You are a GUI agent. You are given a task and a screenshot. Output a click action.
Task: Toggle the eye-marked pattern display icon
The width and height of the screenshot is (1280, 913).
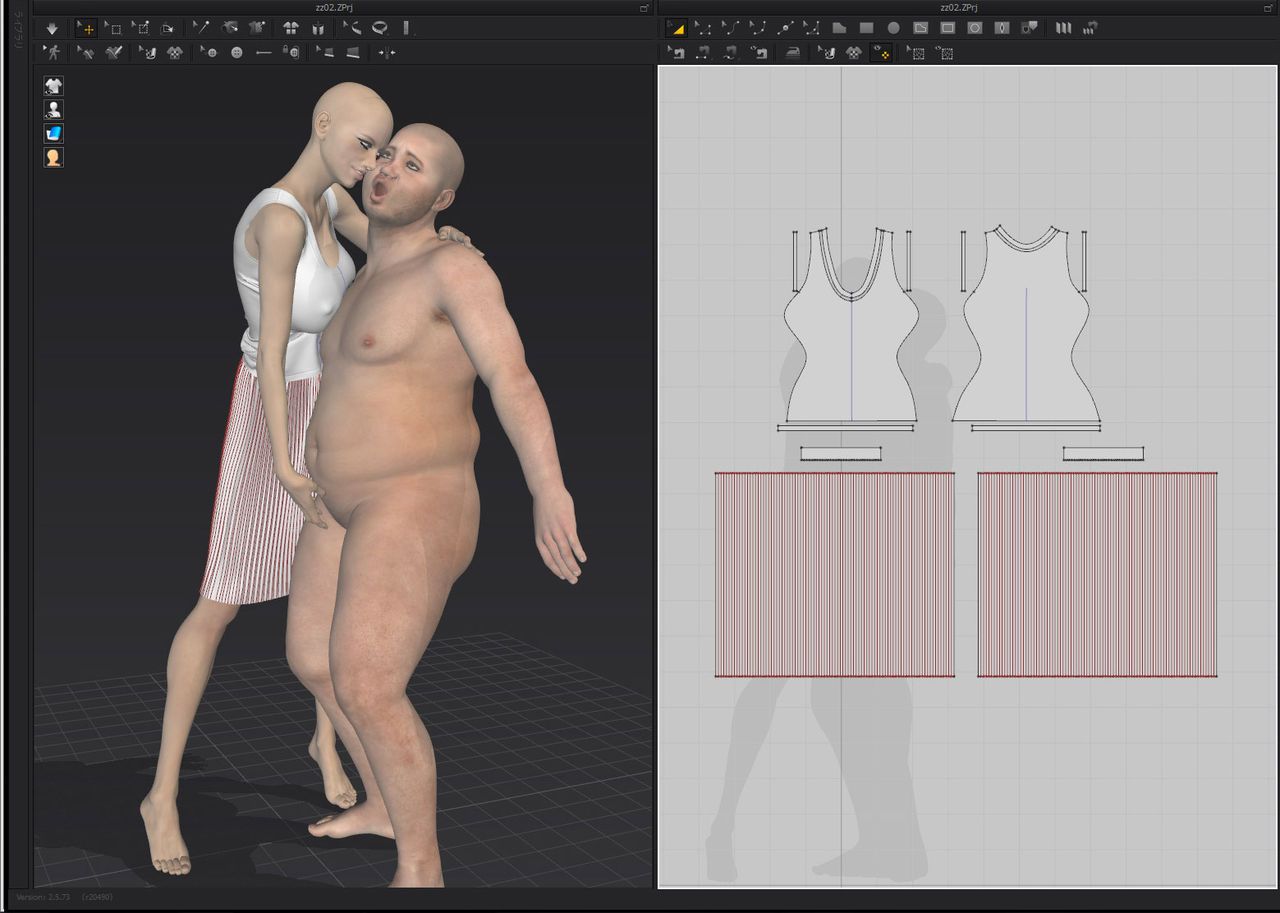(945, 52)
